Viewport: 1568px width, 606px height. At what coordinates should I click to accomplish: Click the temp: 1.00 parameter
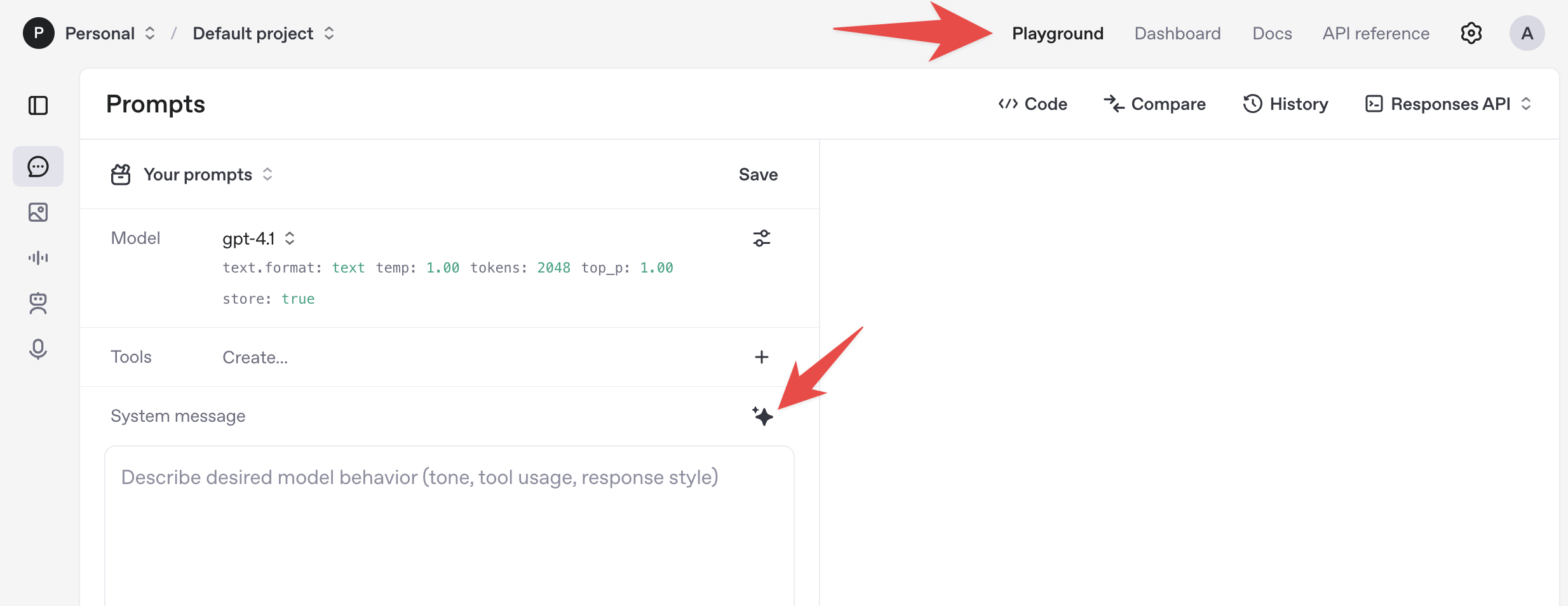tap(417, 267)
